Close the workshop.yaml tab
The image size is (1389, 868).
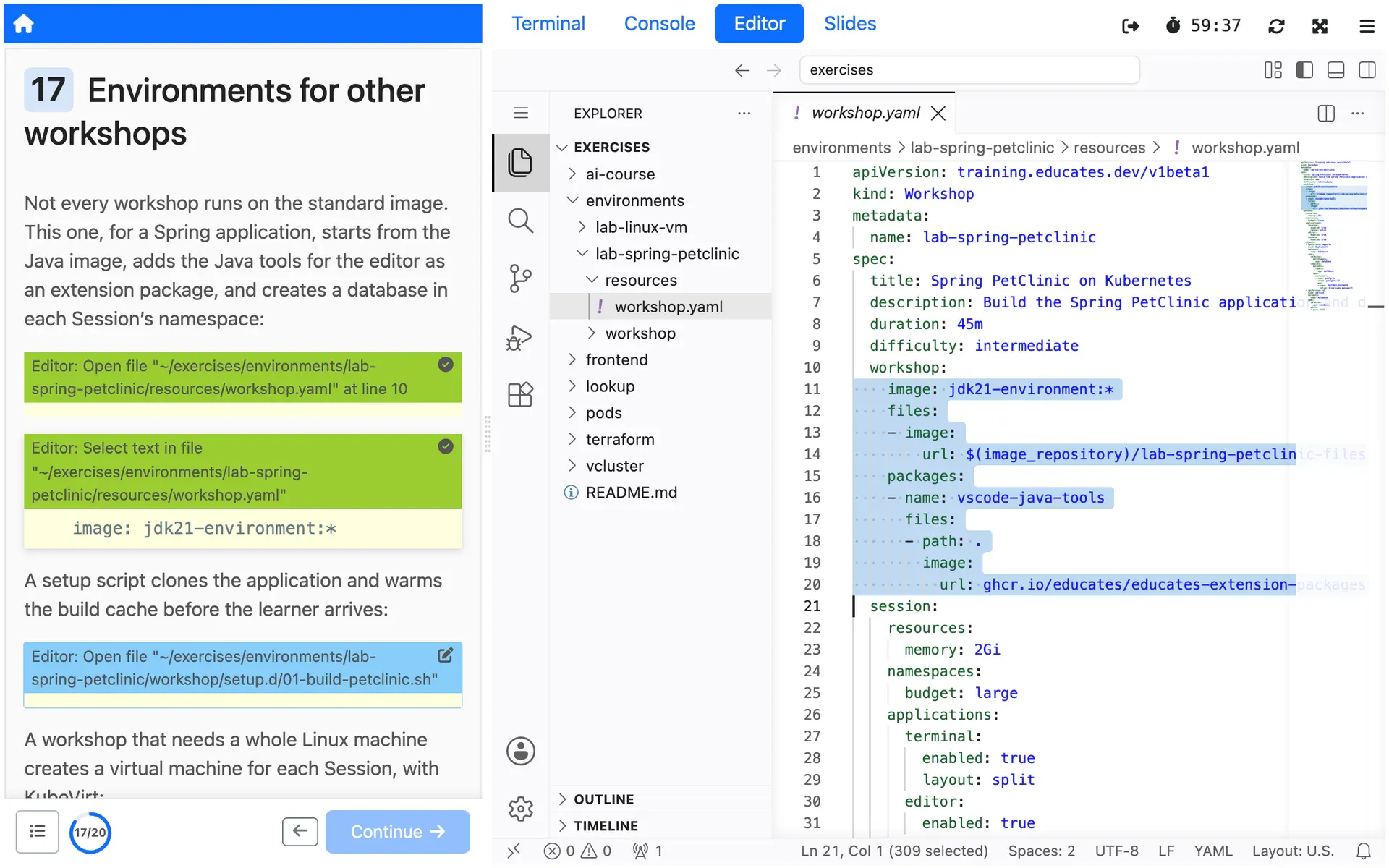[938, 113]
